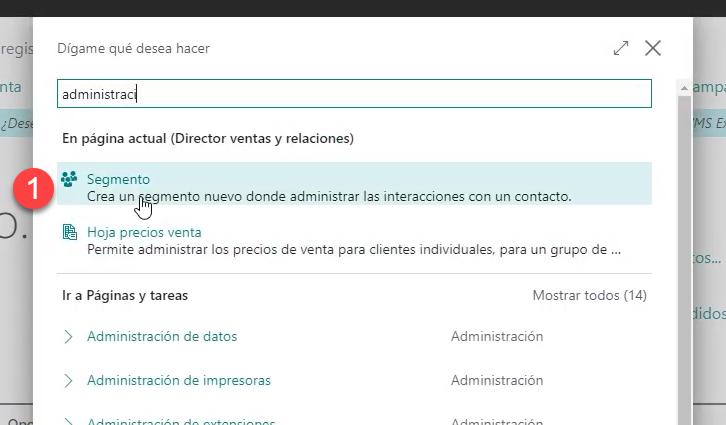Click Administración category beside Administración de datos
This screenshot has width=726, height=425.
coord(496,337)
